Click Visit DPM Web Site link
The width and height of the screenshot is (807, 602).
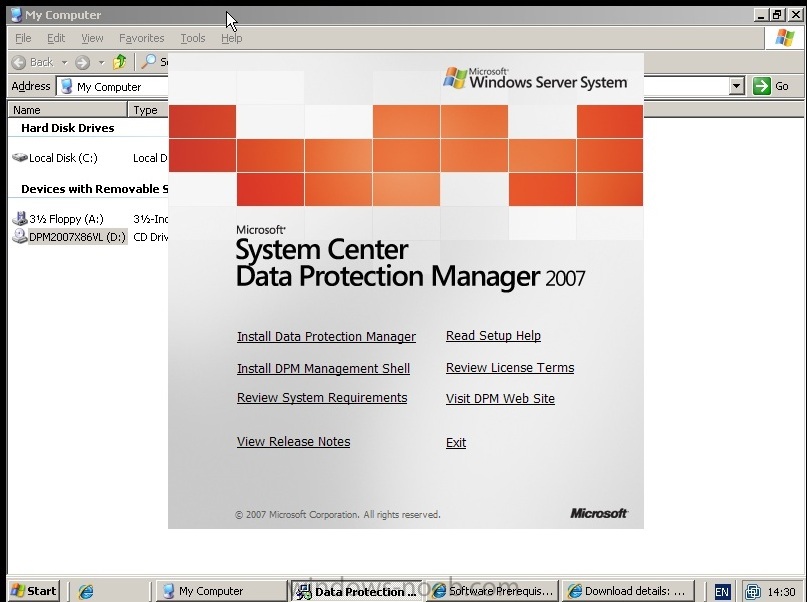[500, 398]
